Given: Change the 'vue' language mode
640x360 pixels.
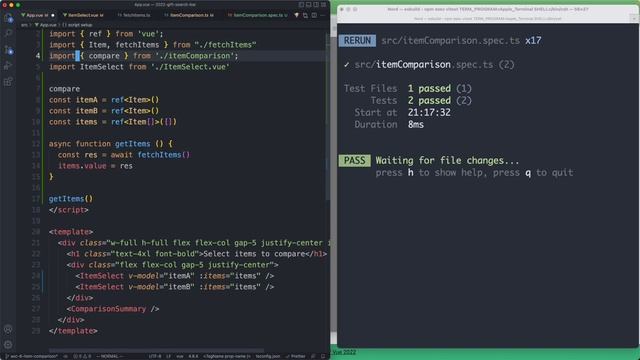Looking at the screenshot, I should 180,356.
